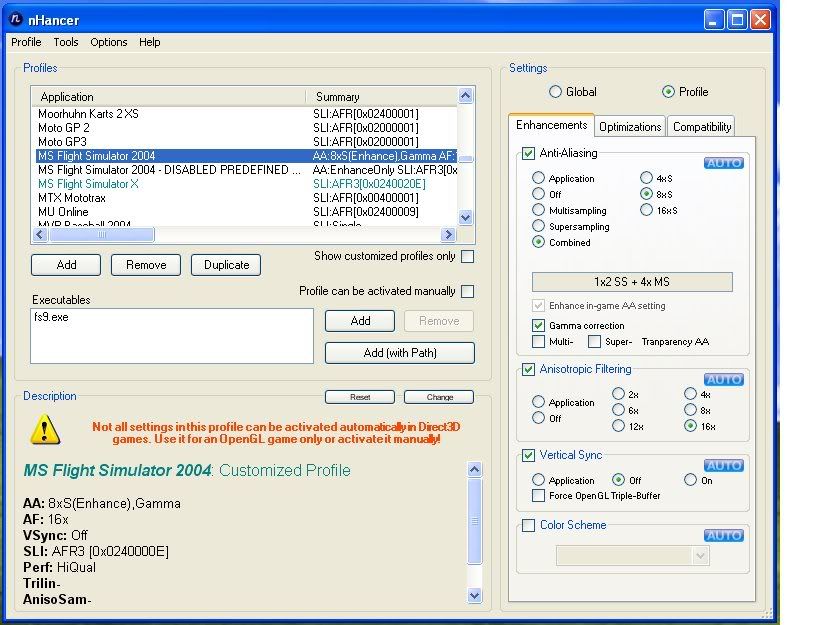Enable Super- transparency AA checkbox
The width and height of the screenshot is (840, 625).
(594, 341)
